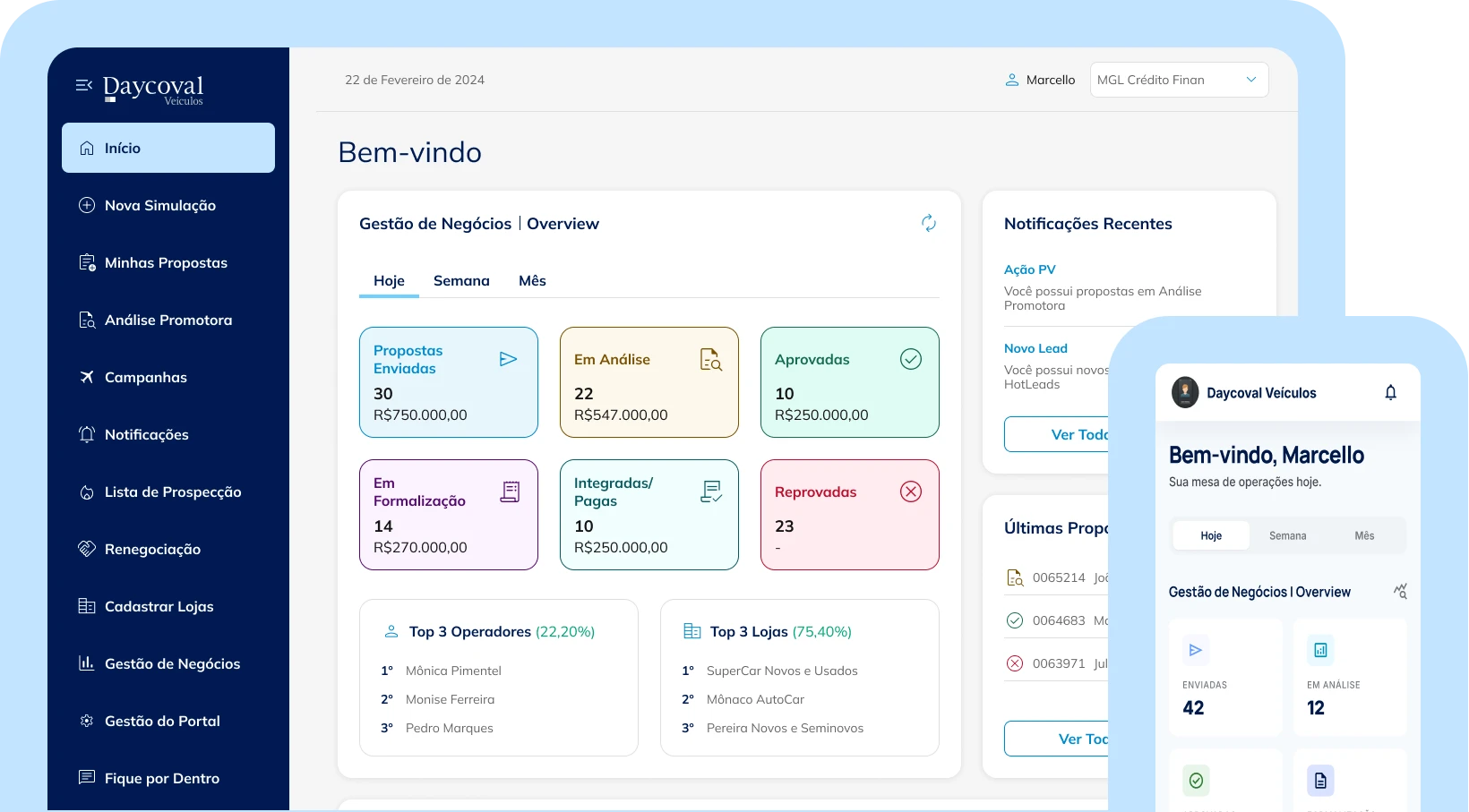Go to Campanhas in the sidebar
Image resolution: width=1469 pixels, height=812 pixels.
144,377
